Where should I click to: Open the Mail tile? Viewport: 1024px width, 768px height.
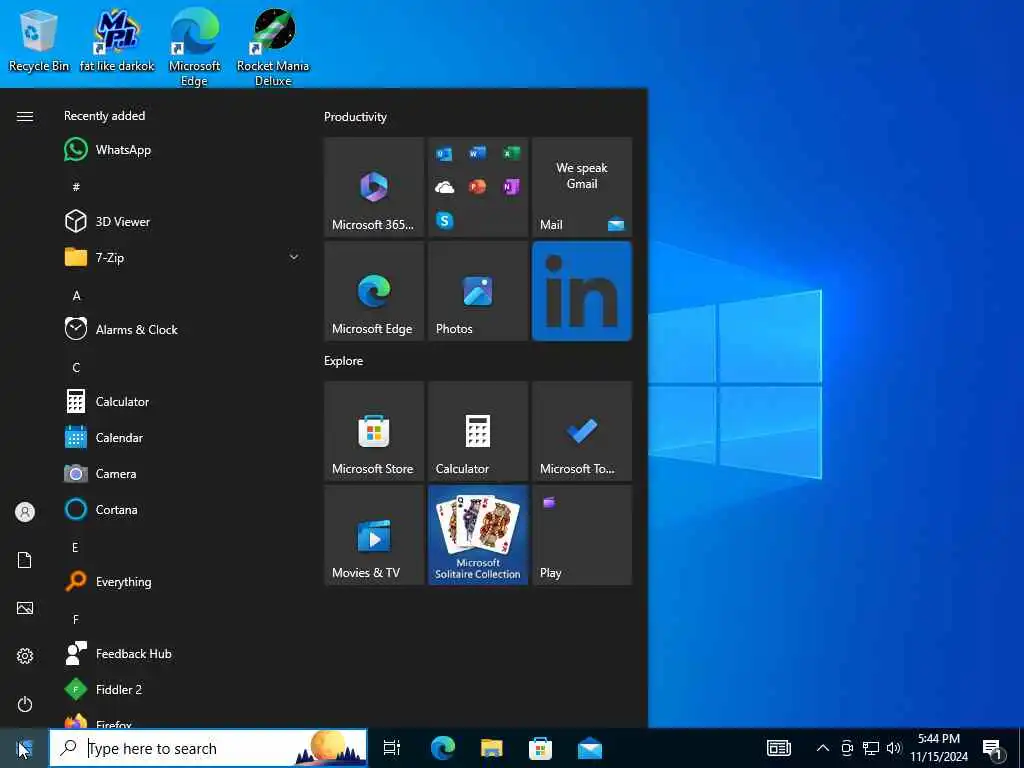[x=582, y=187]
